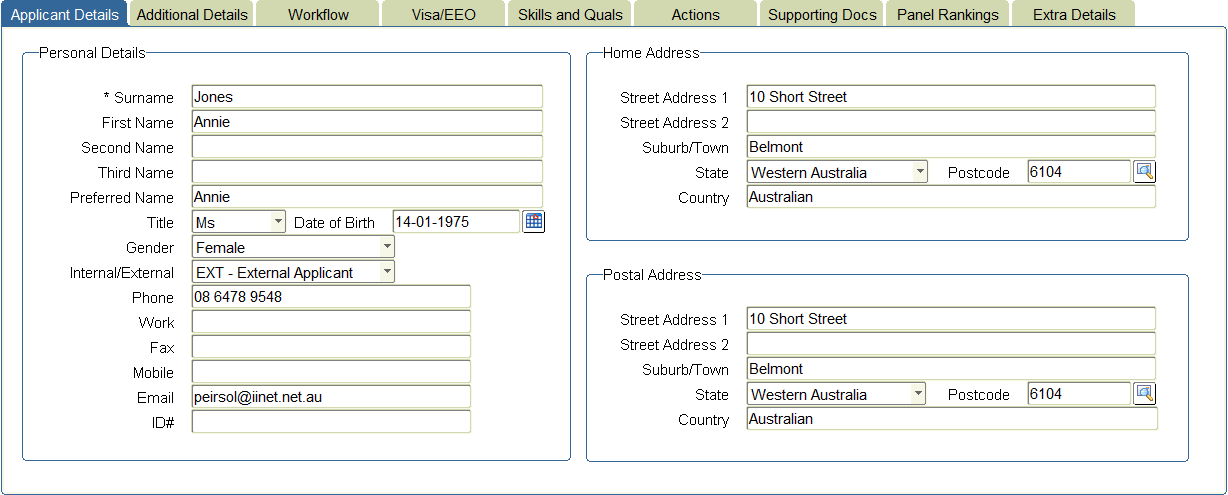Click Home Address Country field
Screen dimensions: 1228x495
[x=951, y=197]
